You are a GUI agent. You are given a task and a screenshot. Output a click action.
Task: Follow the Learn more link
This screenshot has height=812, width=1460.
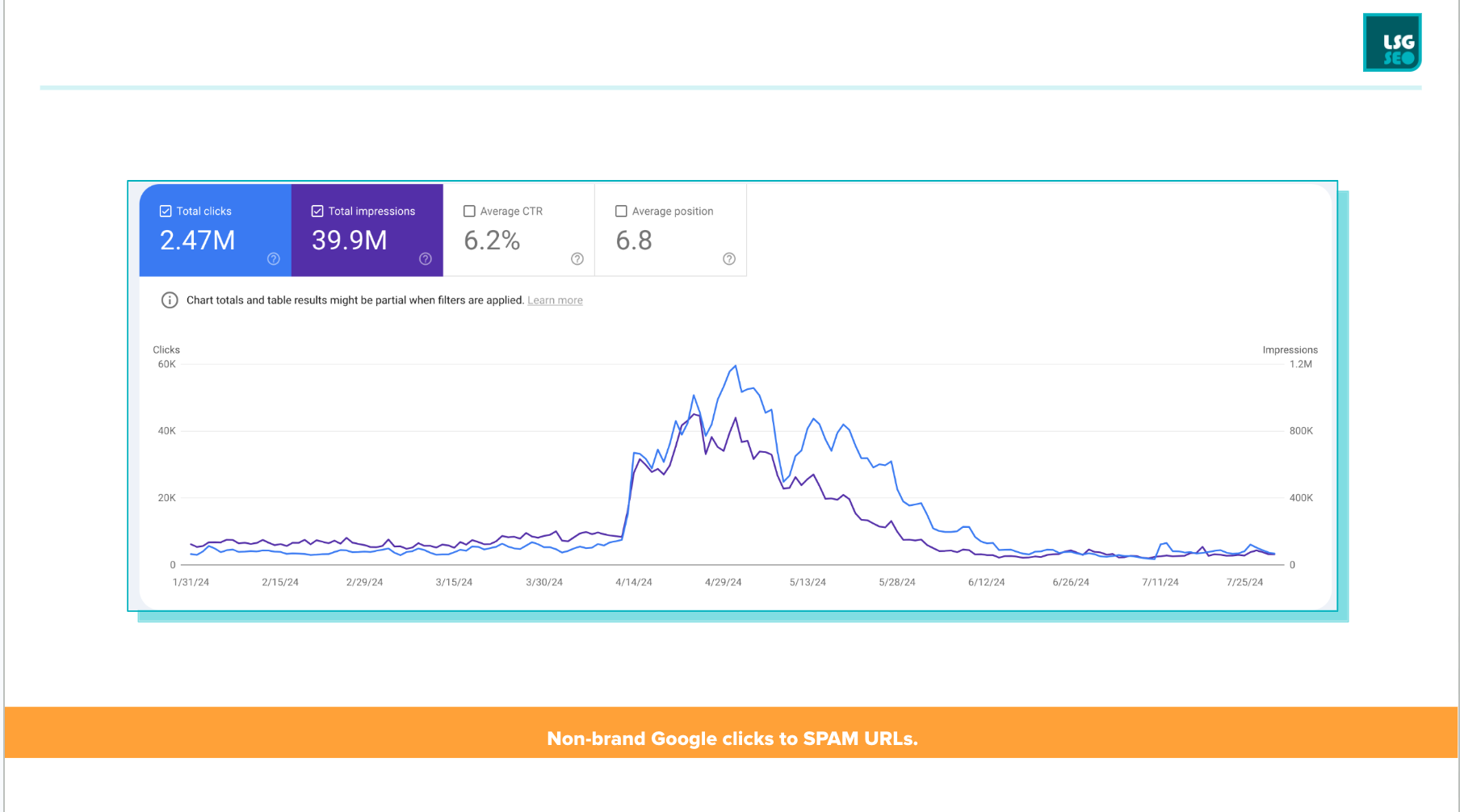click(x=555, y=300)
